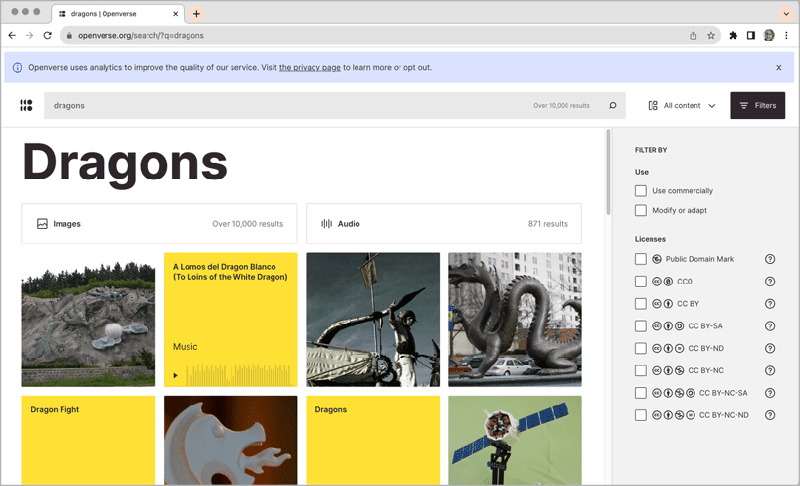
Task: Dismiss the analytics banner with the X
Action: [x=779, y=67]
